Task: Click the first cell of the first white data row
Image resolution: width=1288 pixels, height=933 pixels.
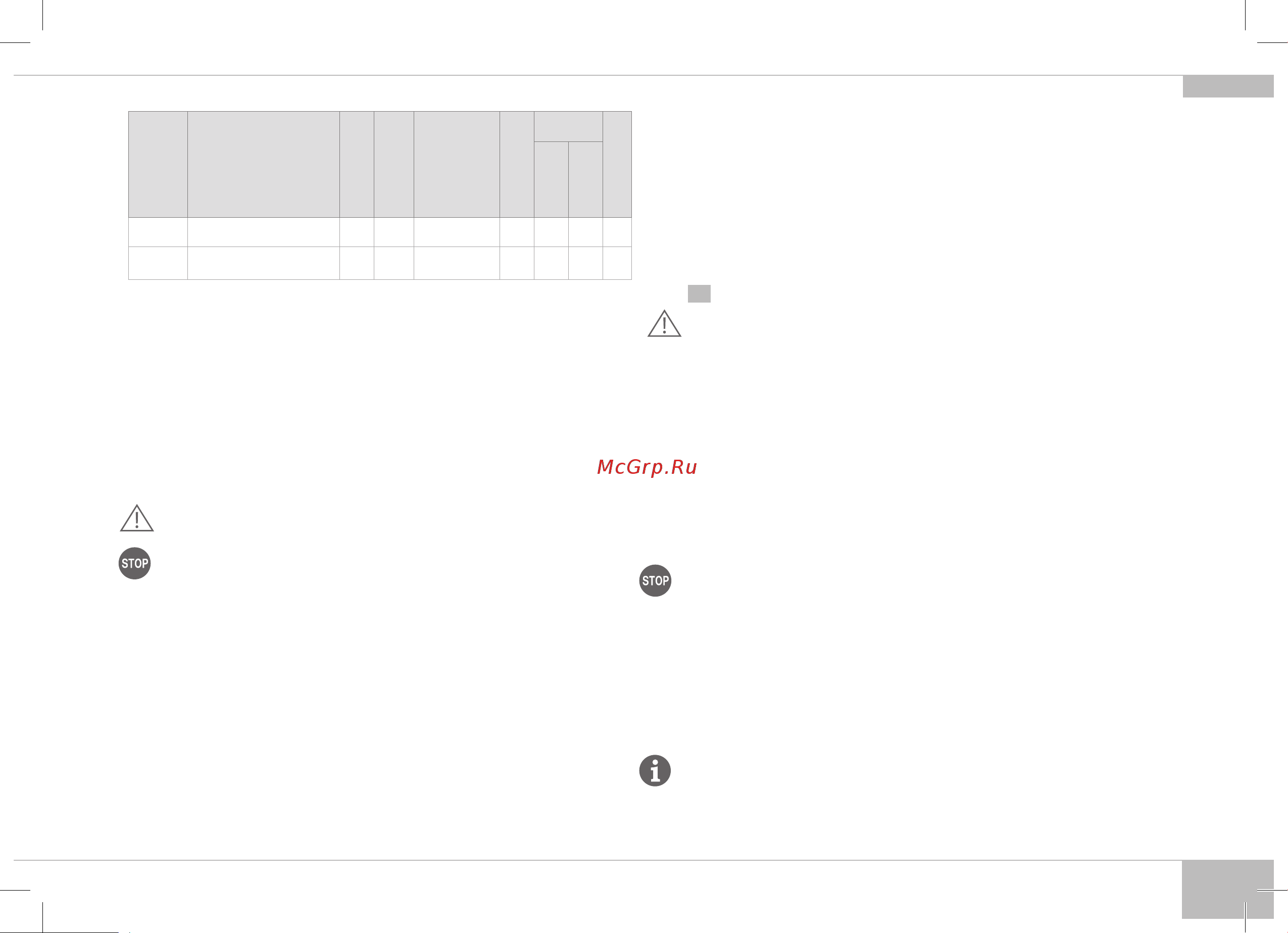Action: pos(158,232)
